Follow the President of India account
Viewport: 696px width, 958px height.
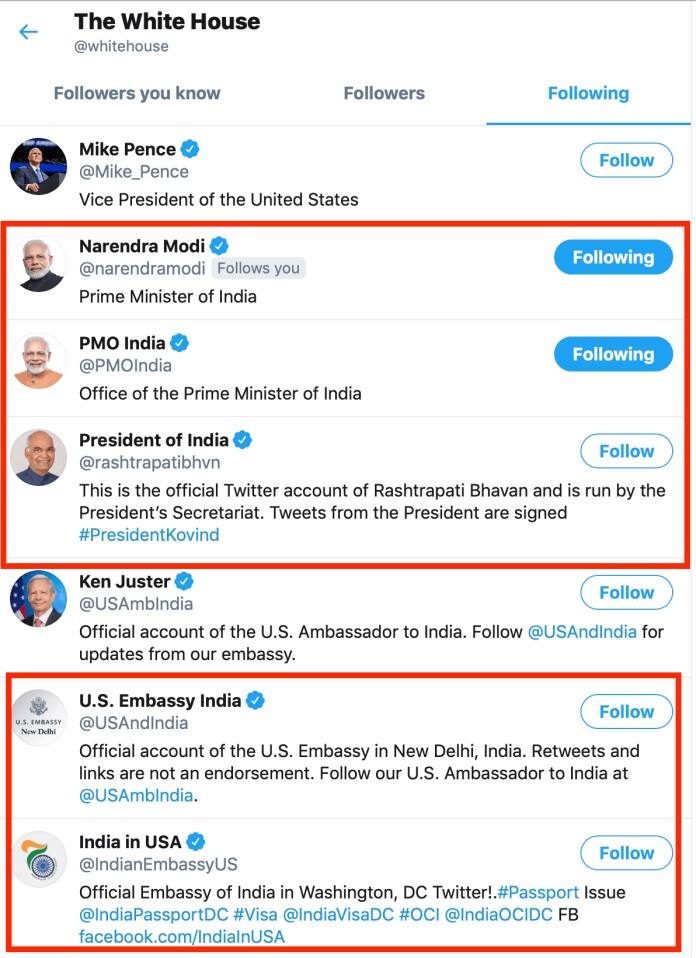pyautogui.click(x=626, y=451)
